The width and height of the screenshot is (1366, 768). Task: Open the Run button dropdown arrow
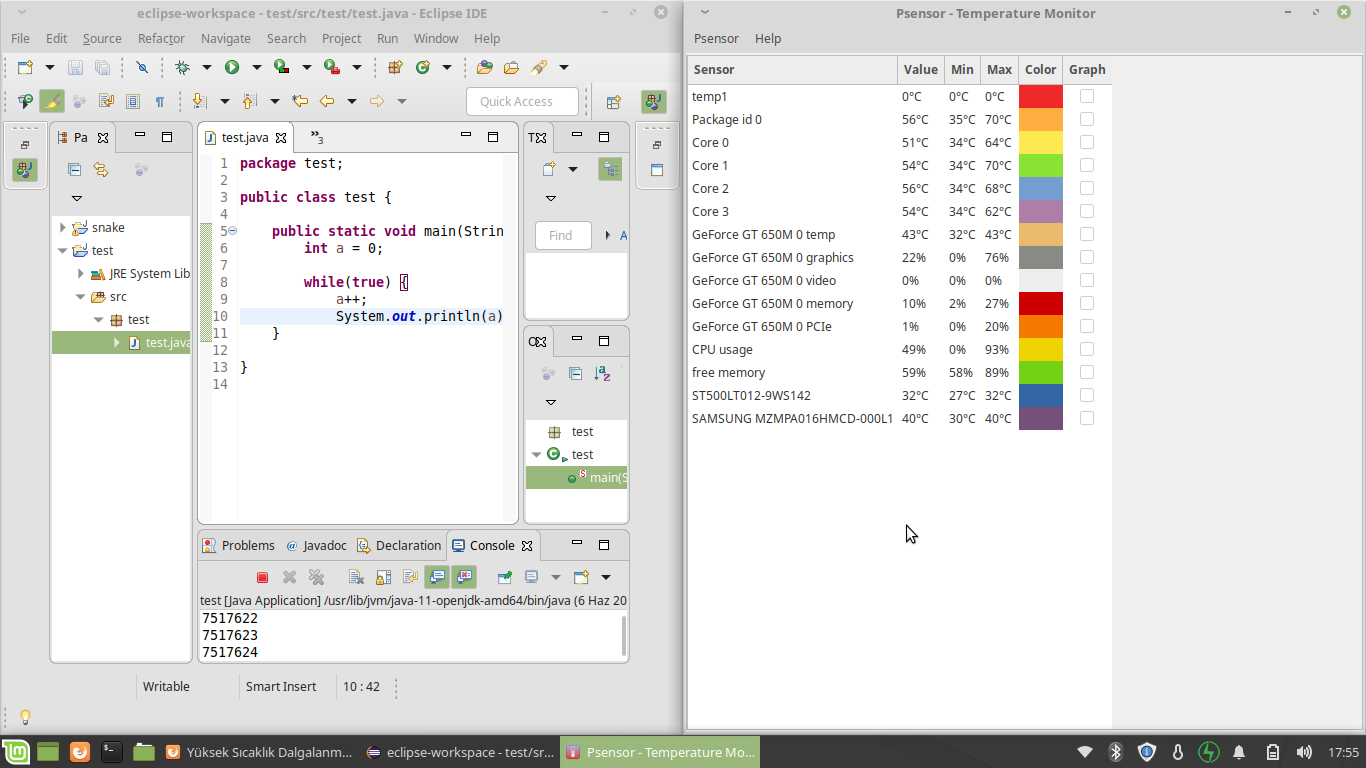[x=256, y=67]
